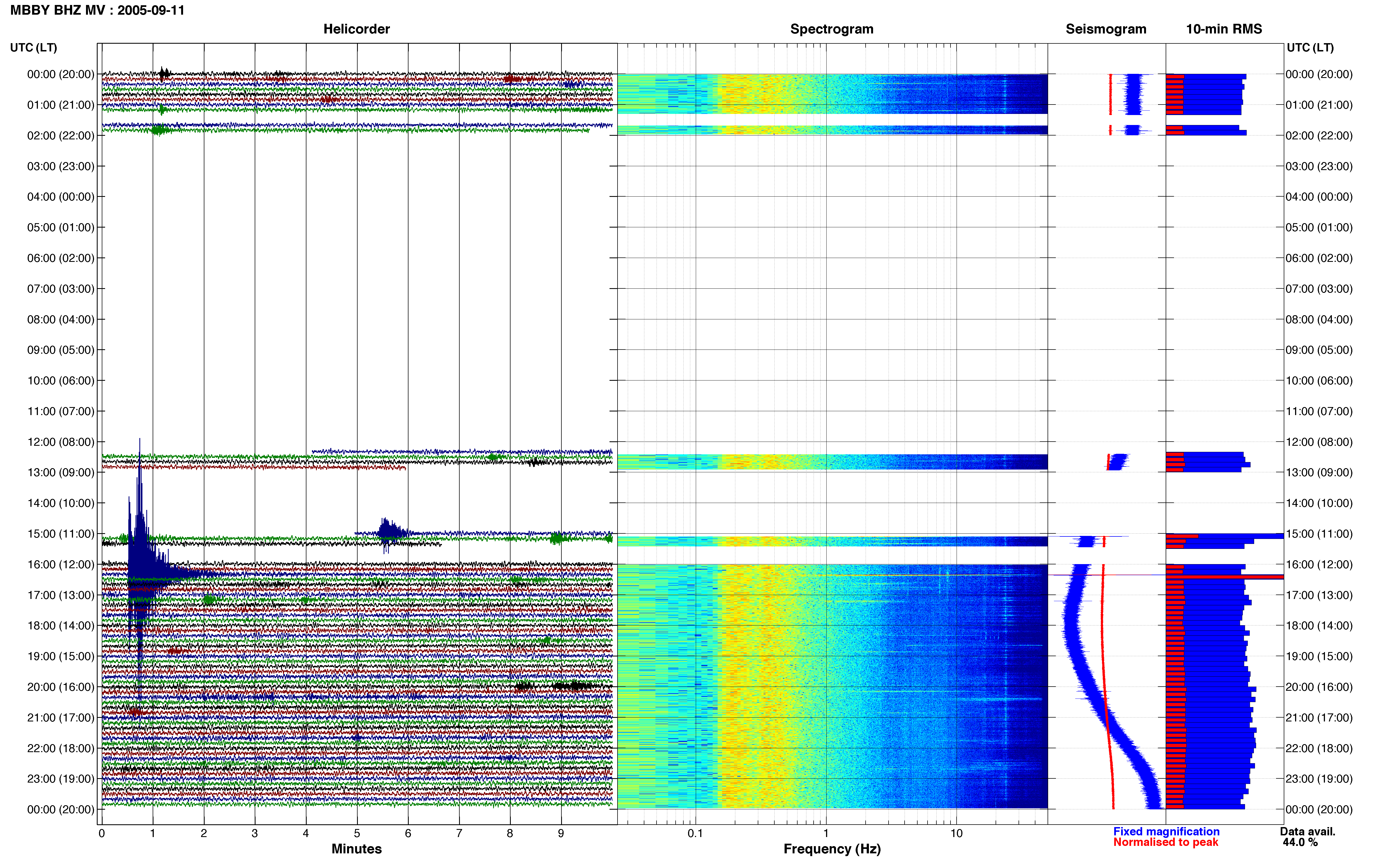Click the 'Seismogram' panel heading

click(x=1106, y=29)
